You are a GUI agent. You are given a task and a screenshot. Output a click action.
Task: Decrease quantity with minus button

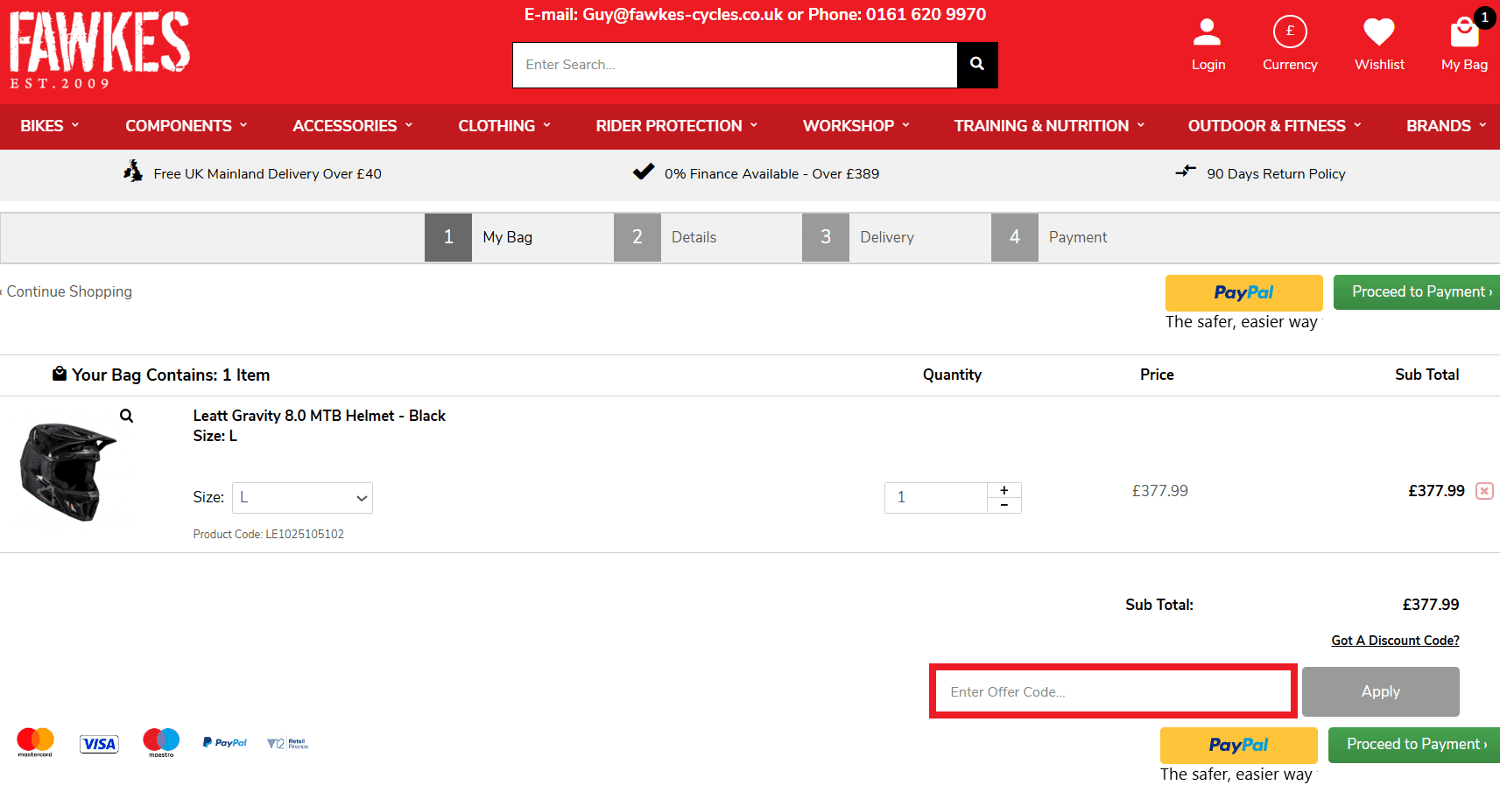click(1004, 505)
